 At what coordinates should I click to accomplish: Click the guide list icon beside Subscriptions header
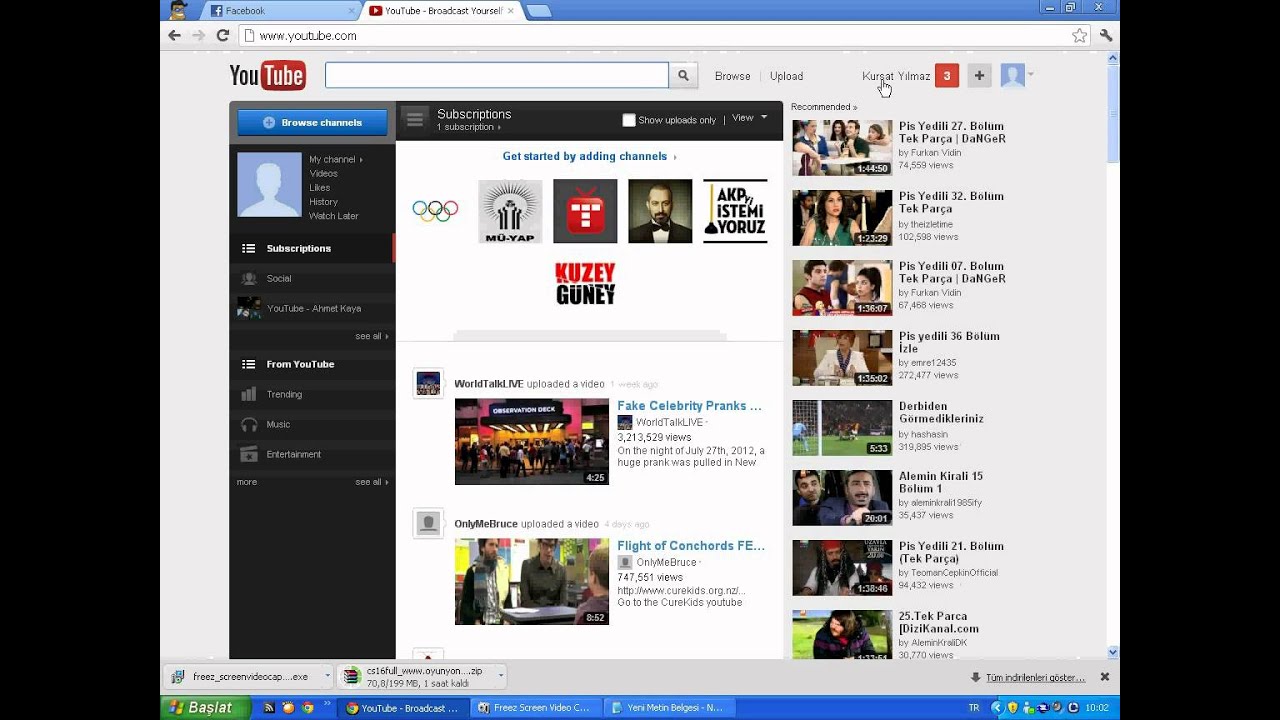(x=415, y=120)
